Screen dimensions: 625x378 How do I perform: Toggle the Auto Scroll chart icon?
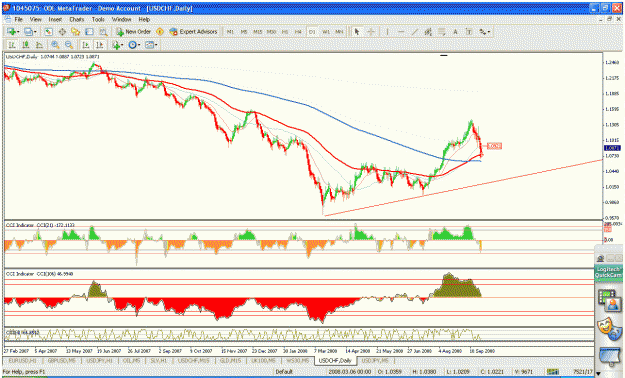pos(86,45)
